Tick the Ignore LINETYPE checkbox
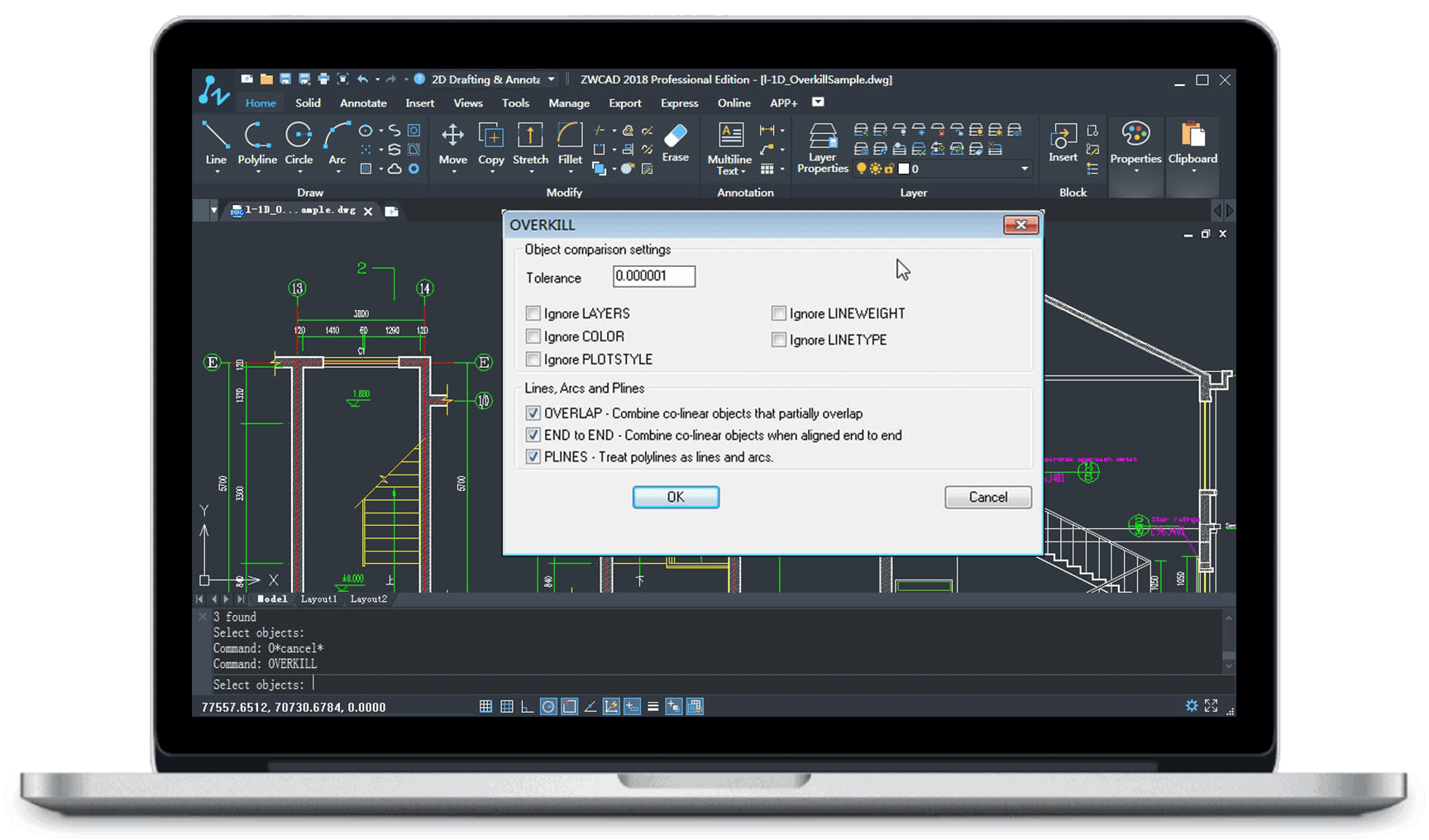The width and height of the screenshot is (1429, 840). pyautogui.click(x=778, y=340)
